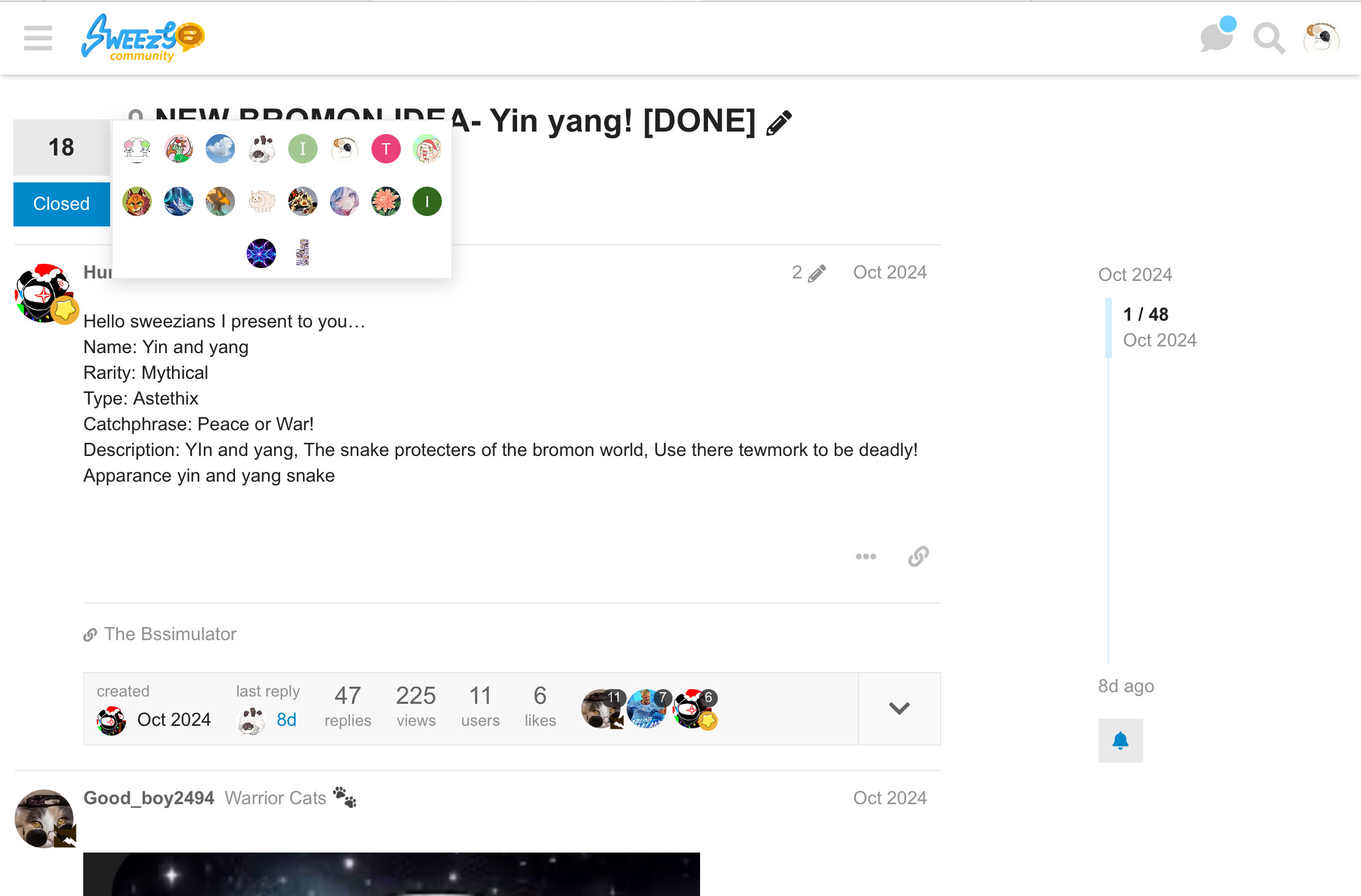This screenshot has width=1361, height=896.
Task: Click the paw prints flair icon
Action: tap(345, 797)
